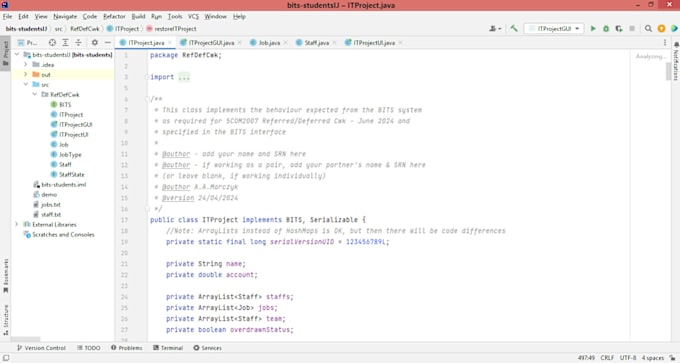
Task: Open Search Everywhere magnifier icon
Action: point(648,29)
